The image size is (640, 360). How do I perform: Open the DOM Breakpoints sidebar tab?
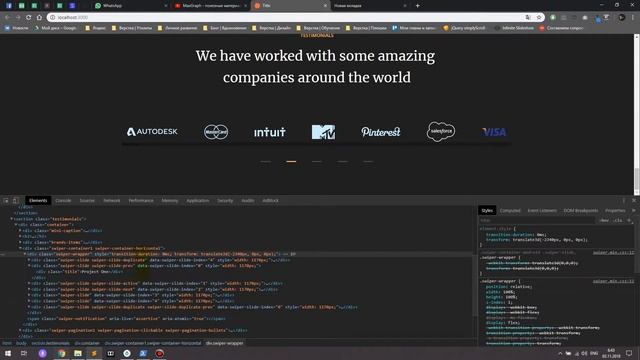pyautogui.click(x=580, y=210)
